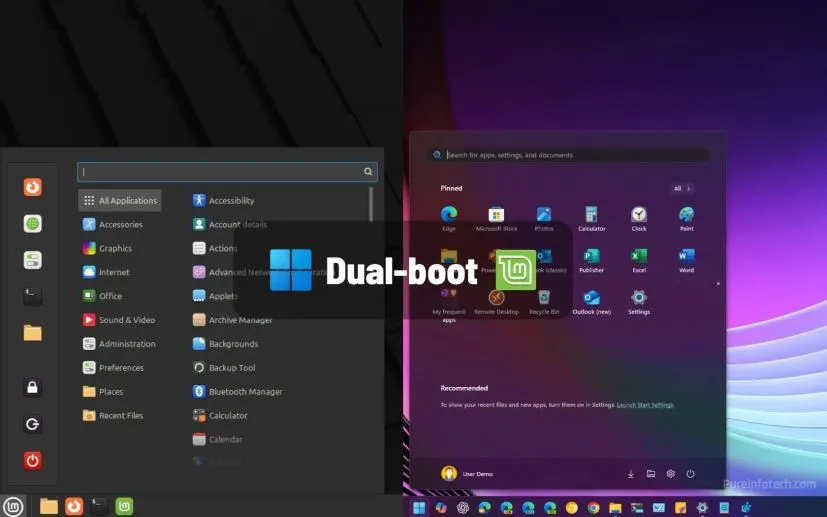Click the lock screen icon in Mint sidebar
The width and height of the screenshot is (827, 517).
click(33, 388)
